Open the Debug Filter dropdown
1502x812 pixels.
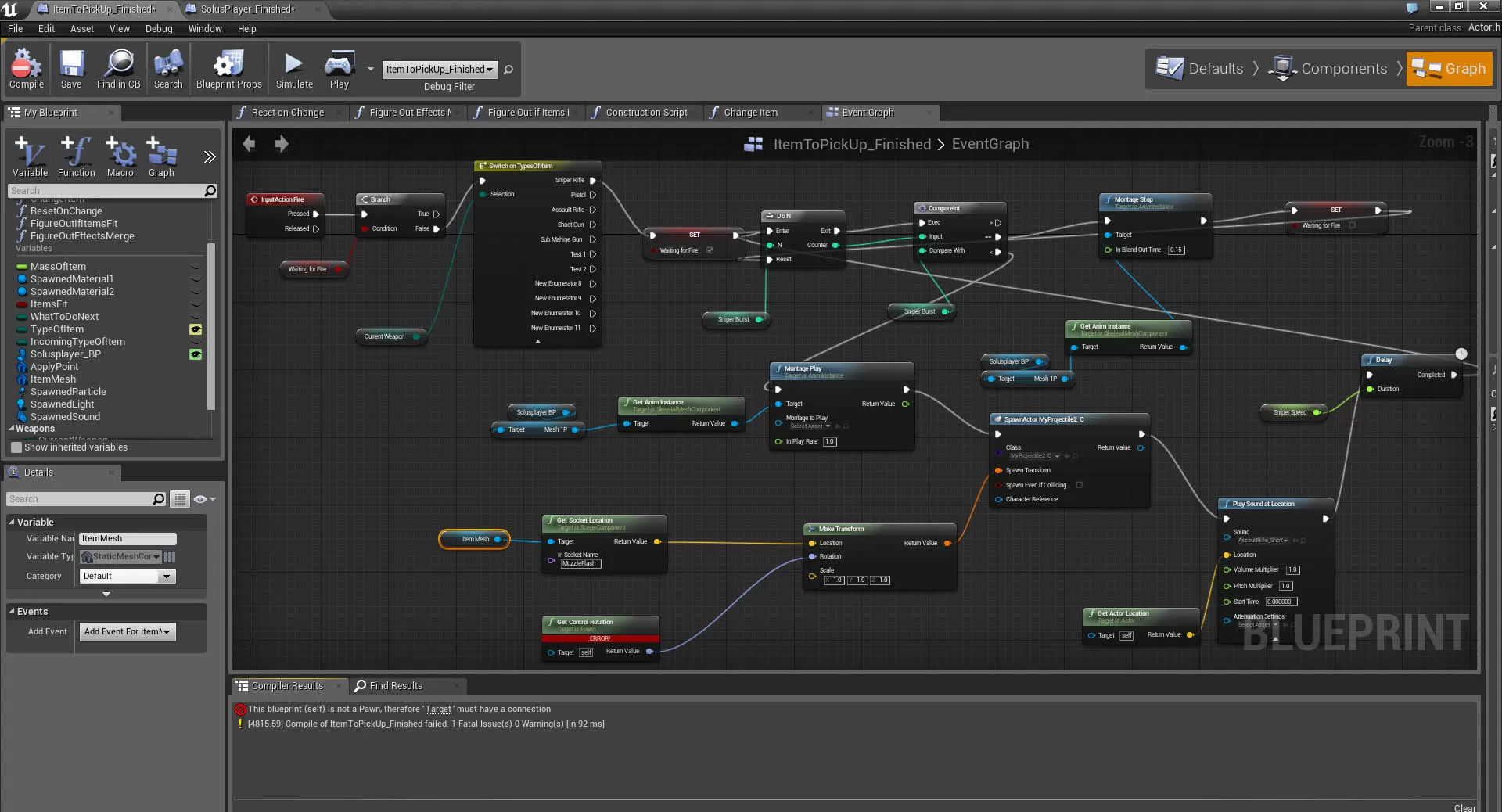pyautogui.click(x=491, y=70)
